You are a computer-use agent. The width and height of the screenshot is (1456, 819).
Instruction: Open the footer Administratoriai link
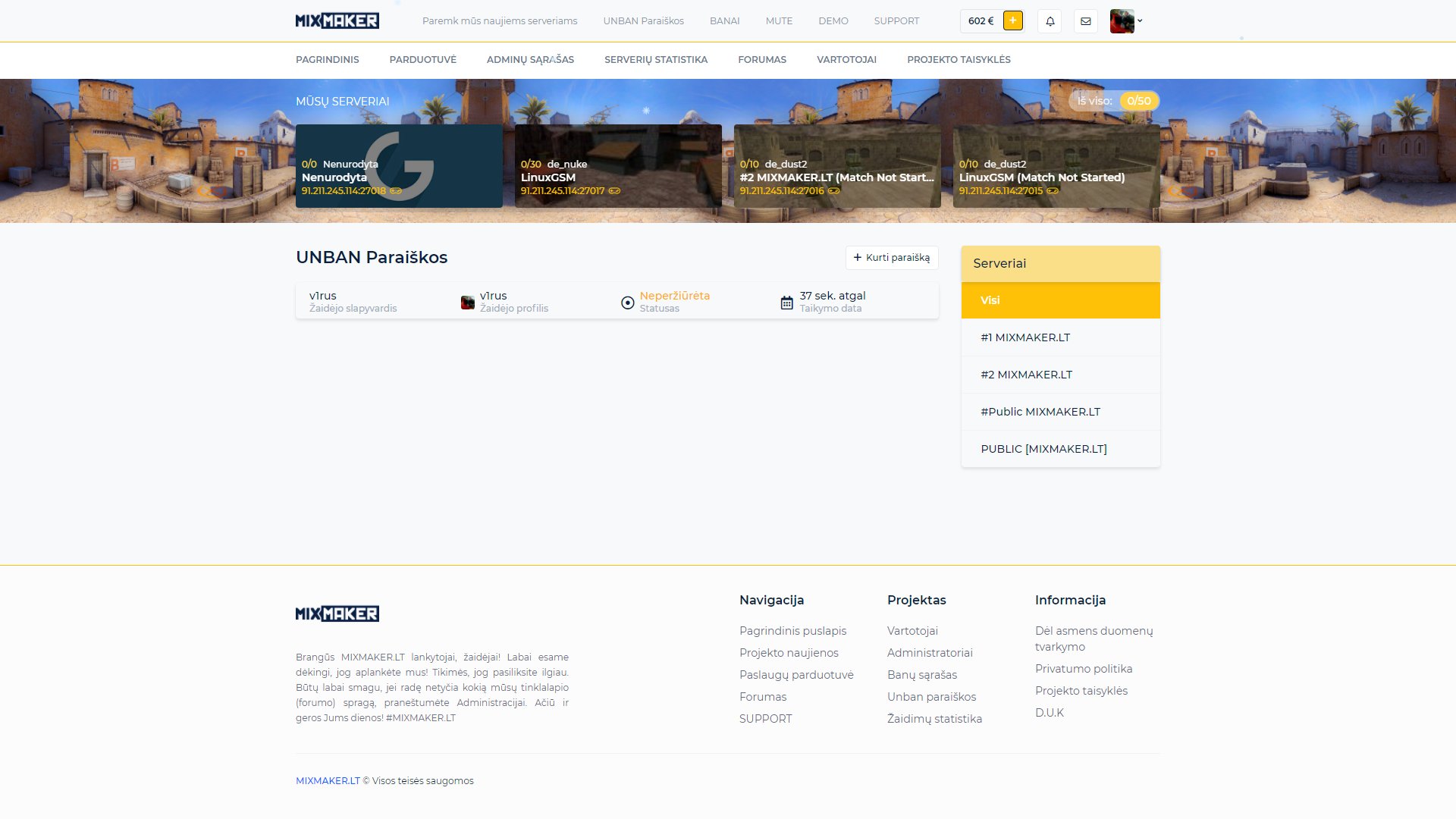(930, 653)
